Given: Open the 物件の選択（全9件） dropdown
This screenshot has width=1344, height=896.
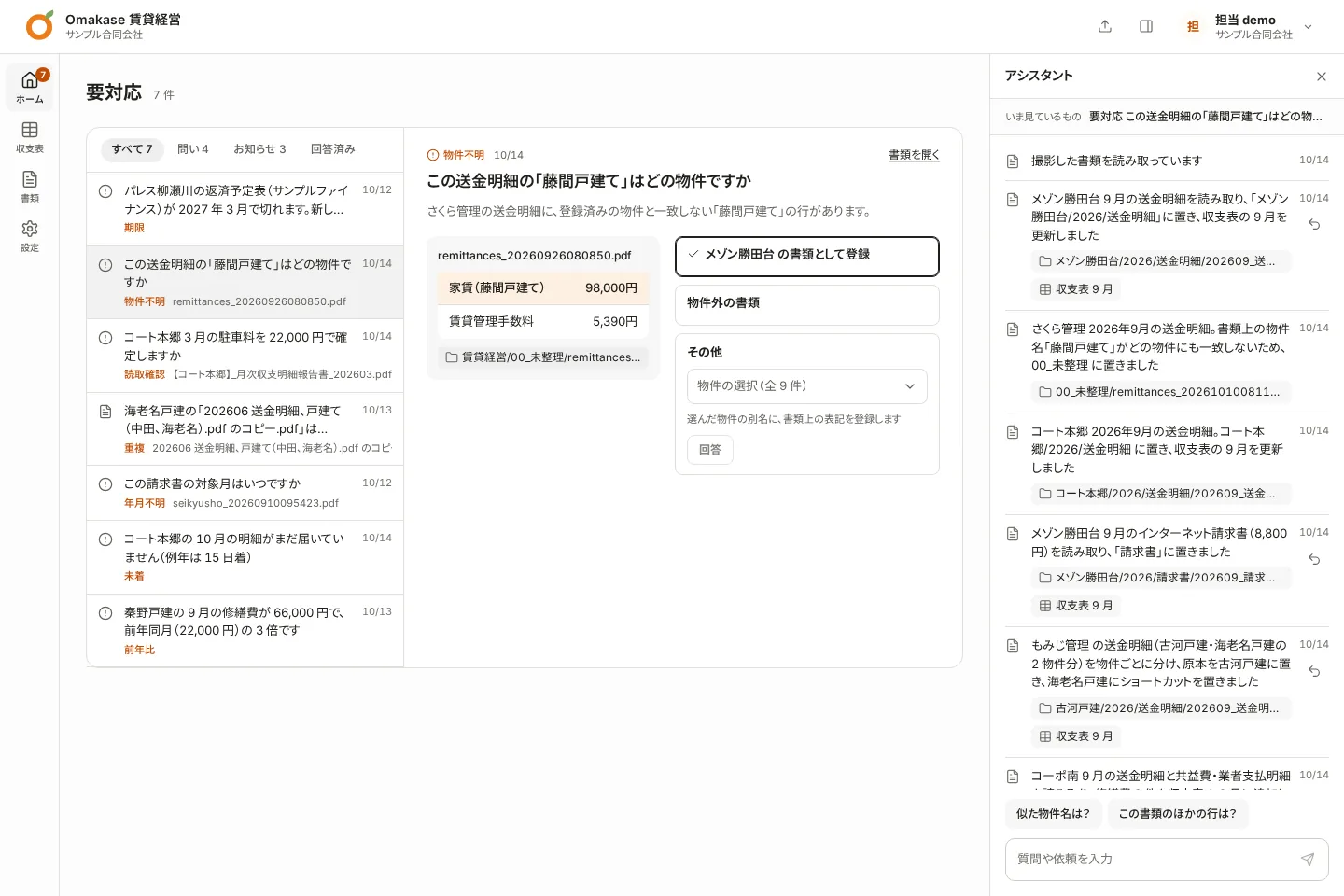Looking at the screenshot, I should (807, 386).
